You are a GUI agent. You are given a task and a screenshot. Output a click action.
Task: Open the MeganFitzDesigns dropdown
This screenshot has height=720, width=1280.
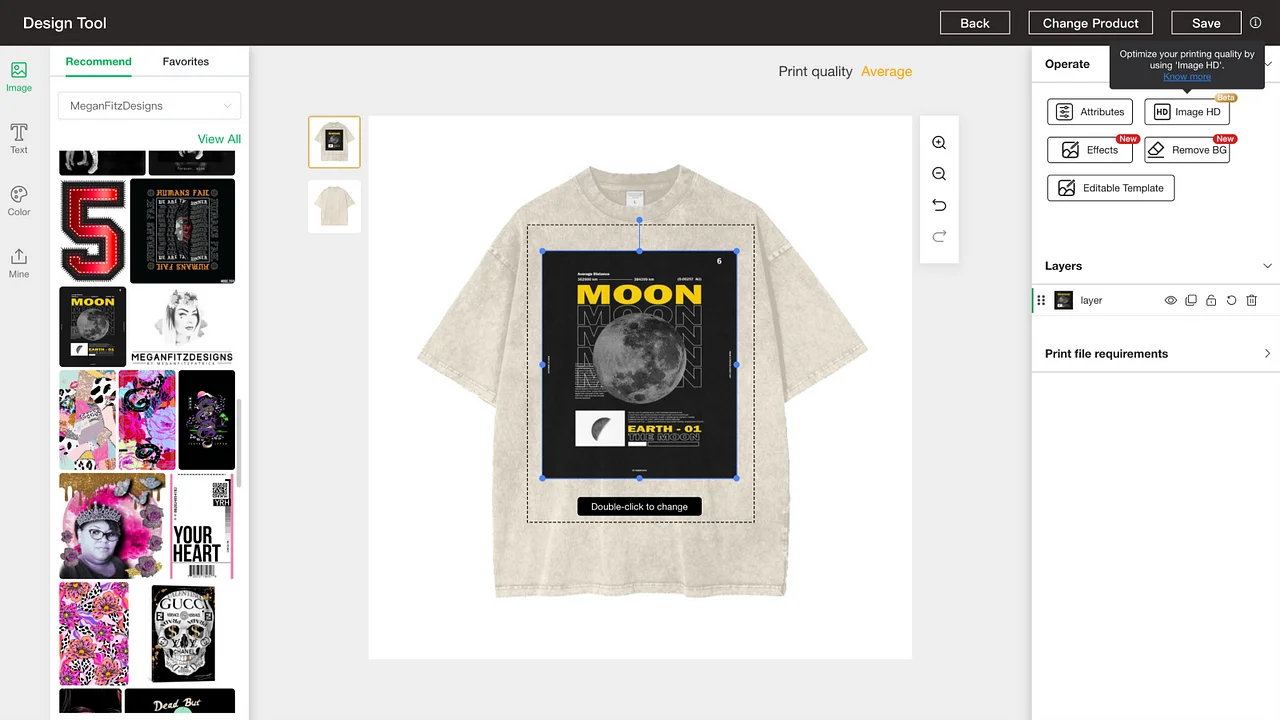(x=149, y=105)
